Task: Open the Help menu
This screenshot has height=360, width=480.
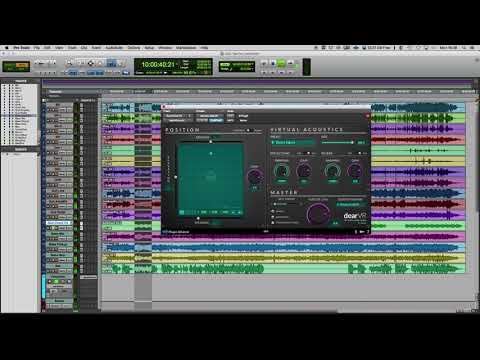Action: (x=204, y=48)
